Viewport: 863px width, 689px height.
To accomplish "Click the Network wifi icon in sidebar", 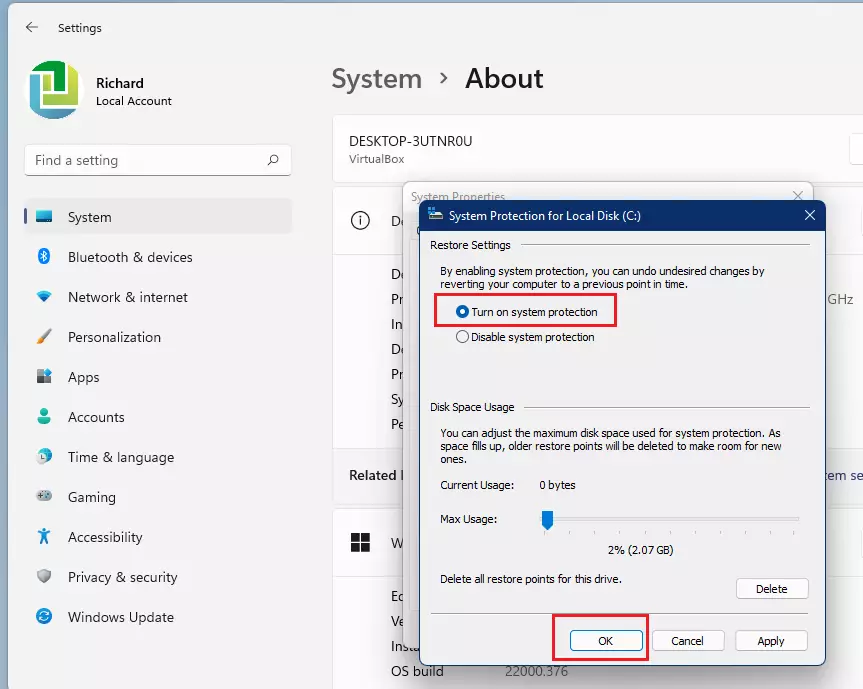I will tap(44, 297).
